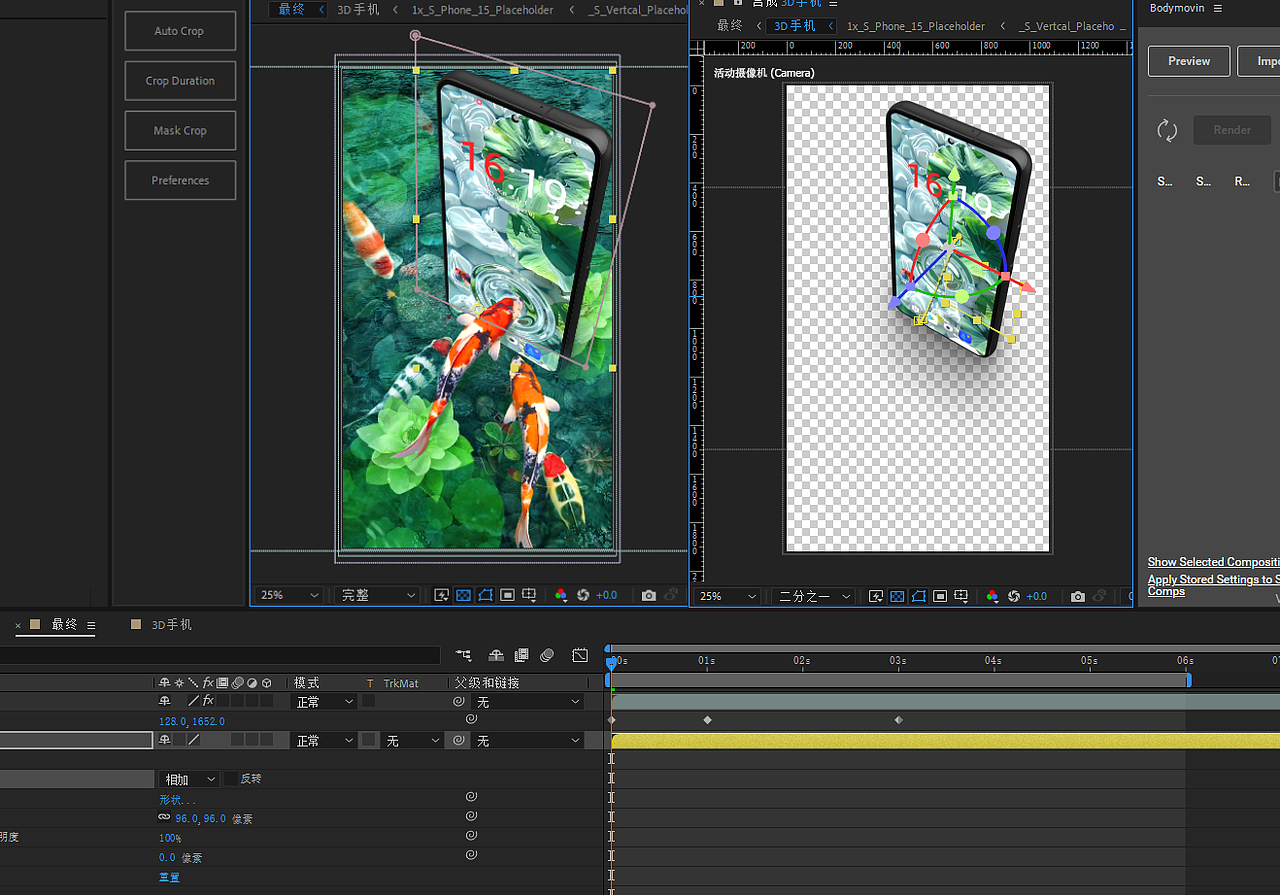This screenshot has height=895, width=1280.
Task: Enable Motion Blur icon in timeline header
Action: (x=547, y=655)
